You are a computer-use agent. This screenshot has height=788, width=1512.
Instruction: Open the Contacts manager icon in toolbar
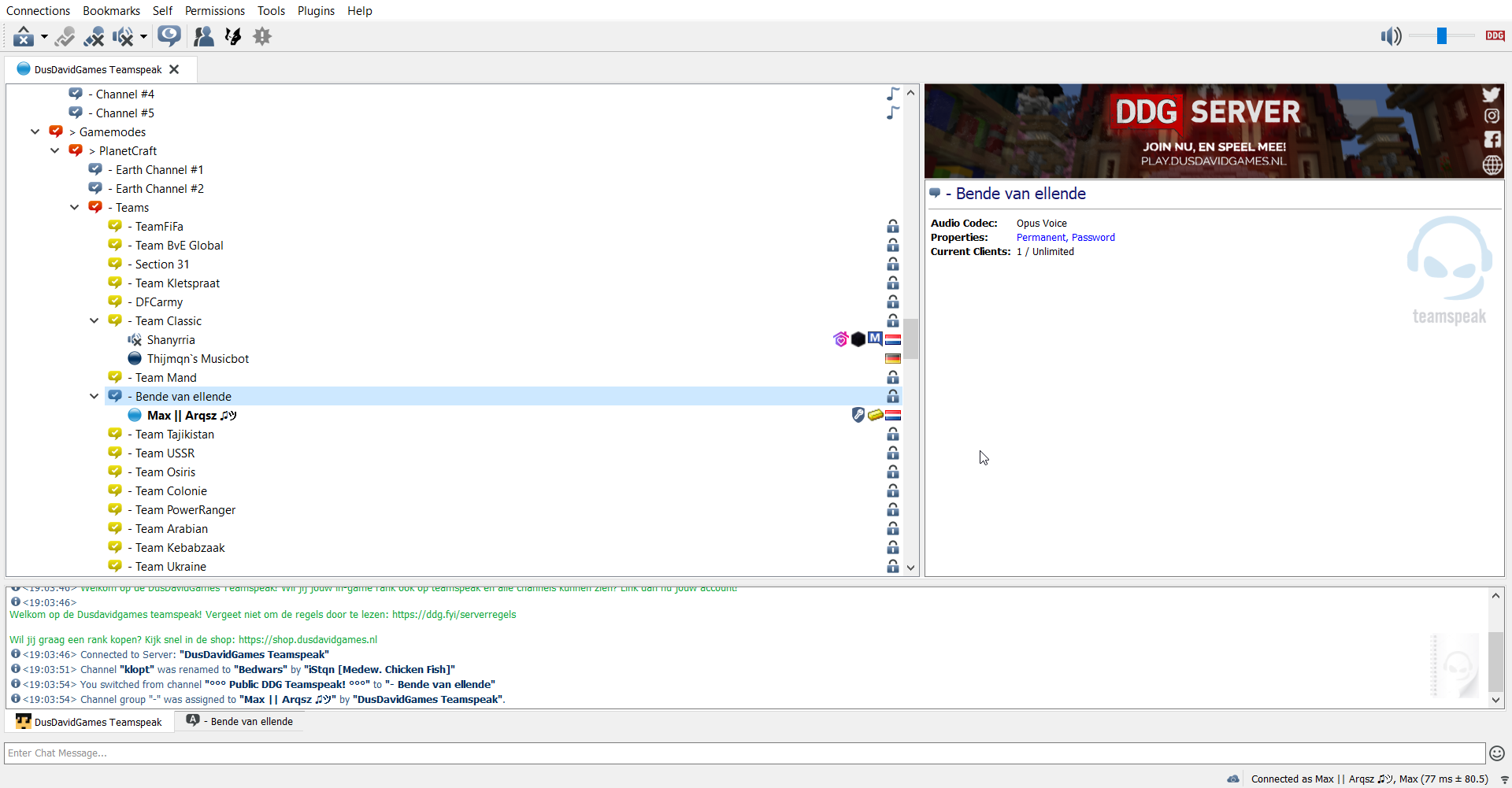pyautogui.click(x=203, y=36)
